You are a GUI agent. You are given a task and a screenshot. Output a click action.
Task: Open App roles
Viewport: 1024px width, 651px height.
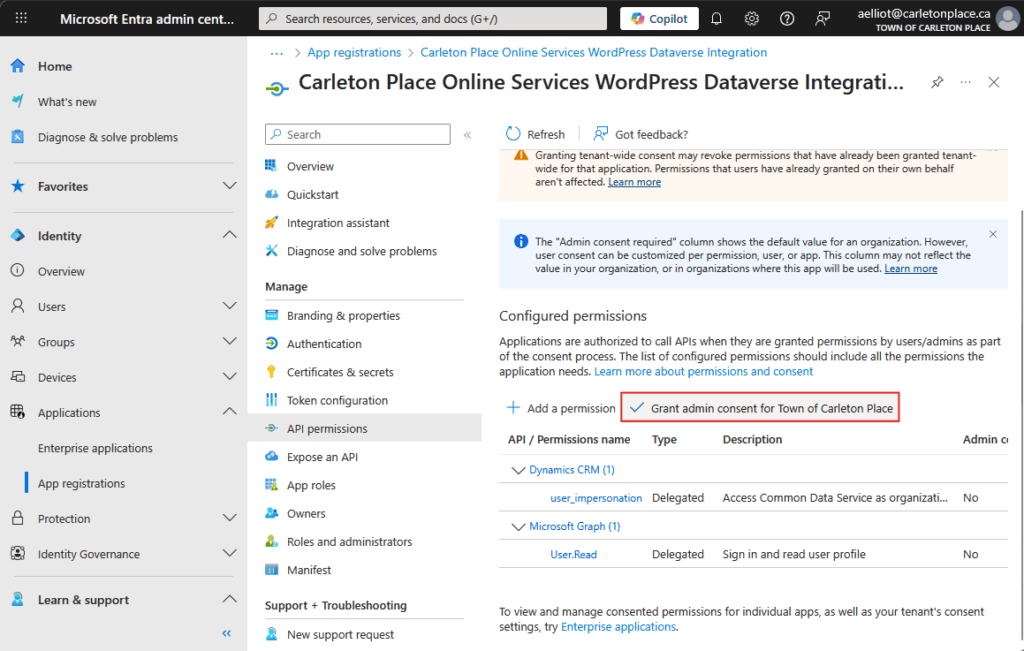click(311, 485)
